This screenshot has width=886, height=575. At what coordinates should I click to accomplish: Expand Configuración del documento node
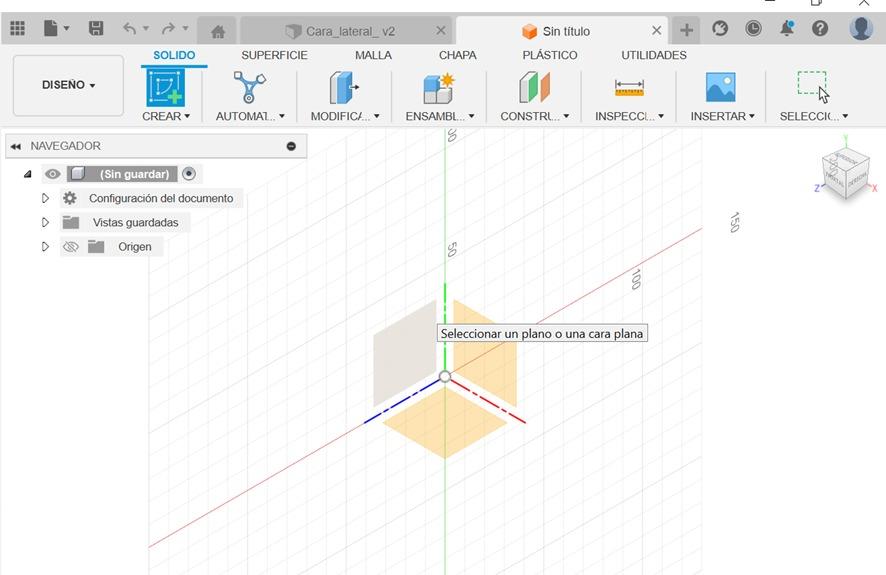tap(45, 198)
